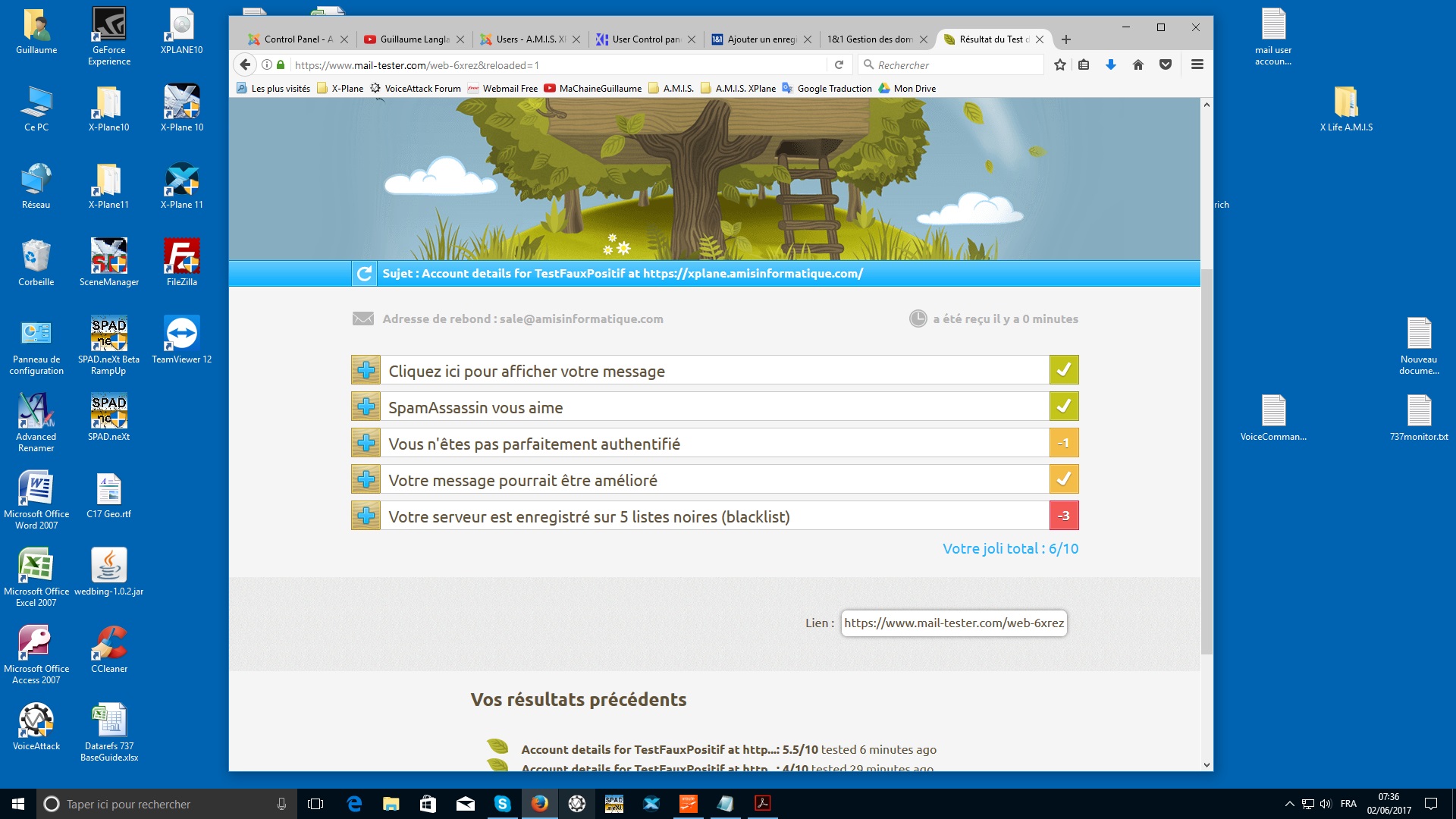
Task: Open Firefox hamburger menu
Action: (x=1197, y=65)
